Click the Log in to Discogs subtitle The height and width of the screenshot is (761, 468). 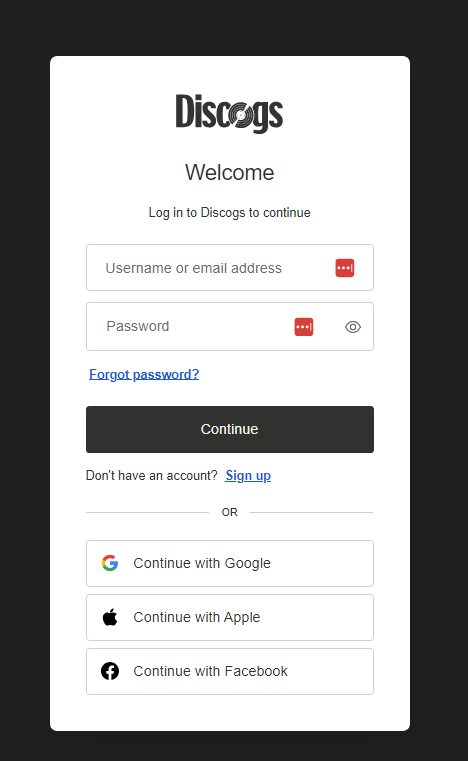(x=230, y=213)
